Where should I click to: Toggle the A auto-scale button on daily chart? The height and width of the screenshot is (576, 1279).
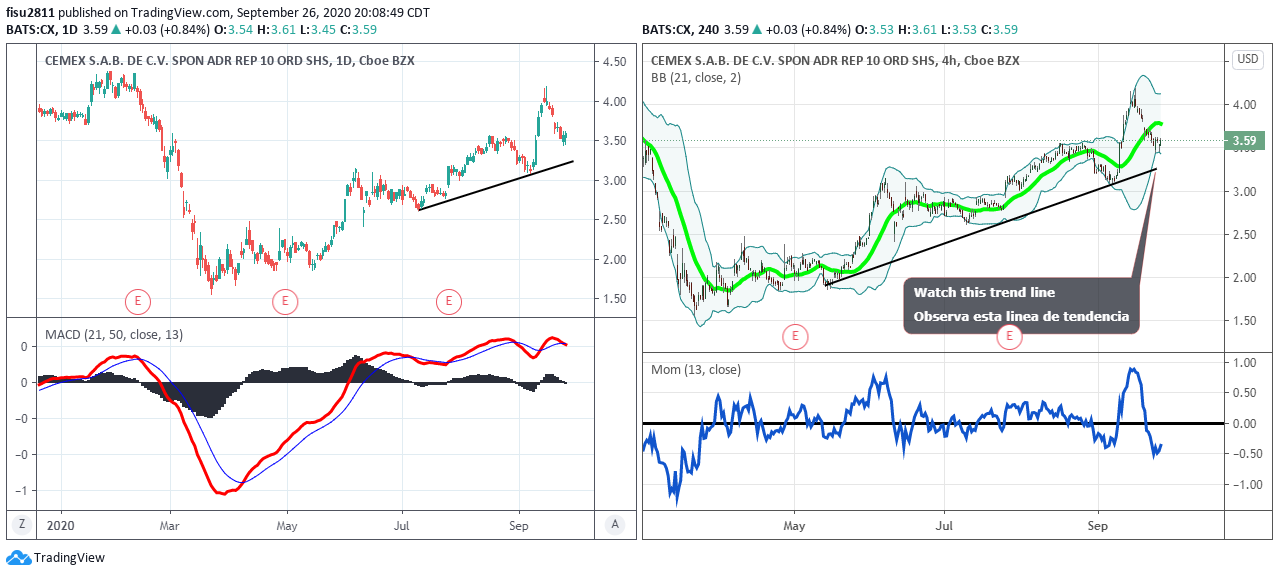pyautogui.click(x=615, y=525)
